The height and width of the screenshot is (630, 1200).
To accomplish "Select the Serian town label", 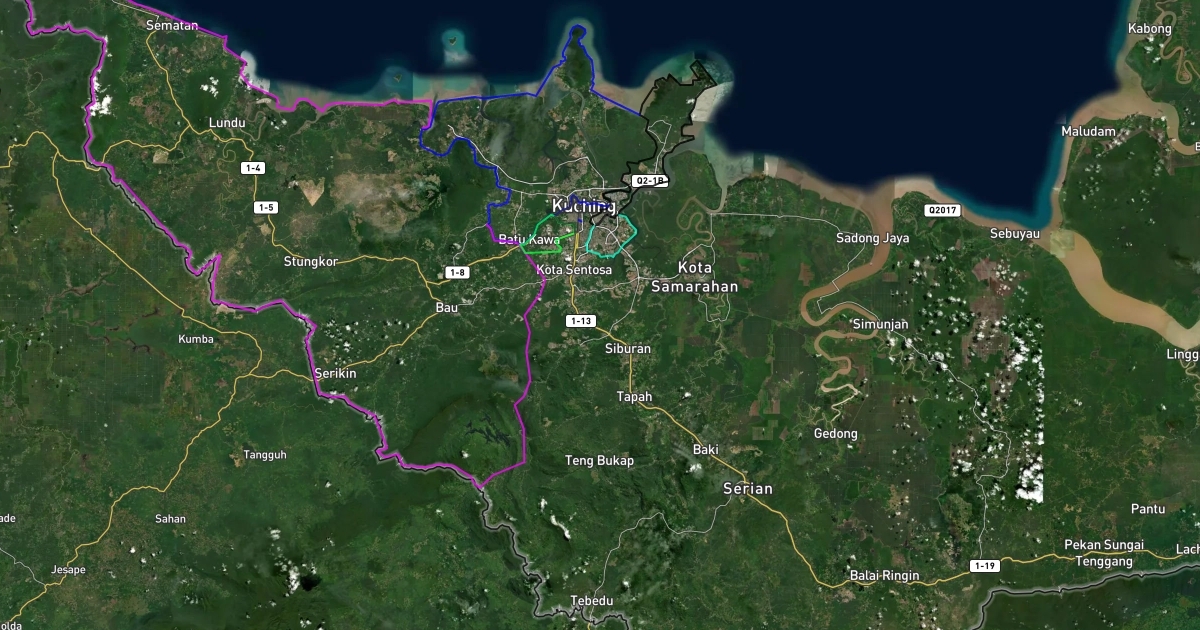I will [x=748, y=489].
